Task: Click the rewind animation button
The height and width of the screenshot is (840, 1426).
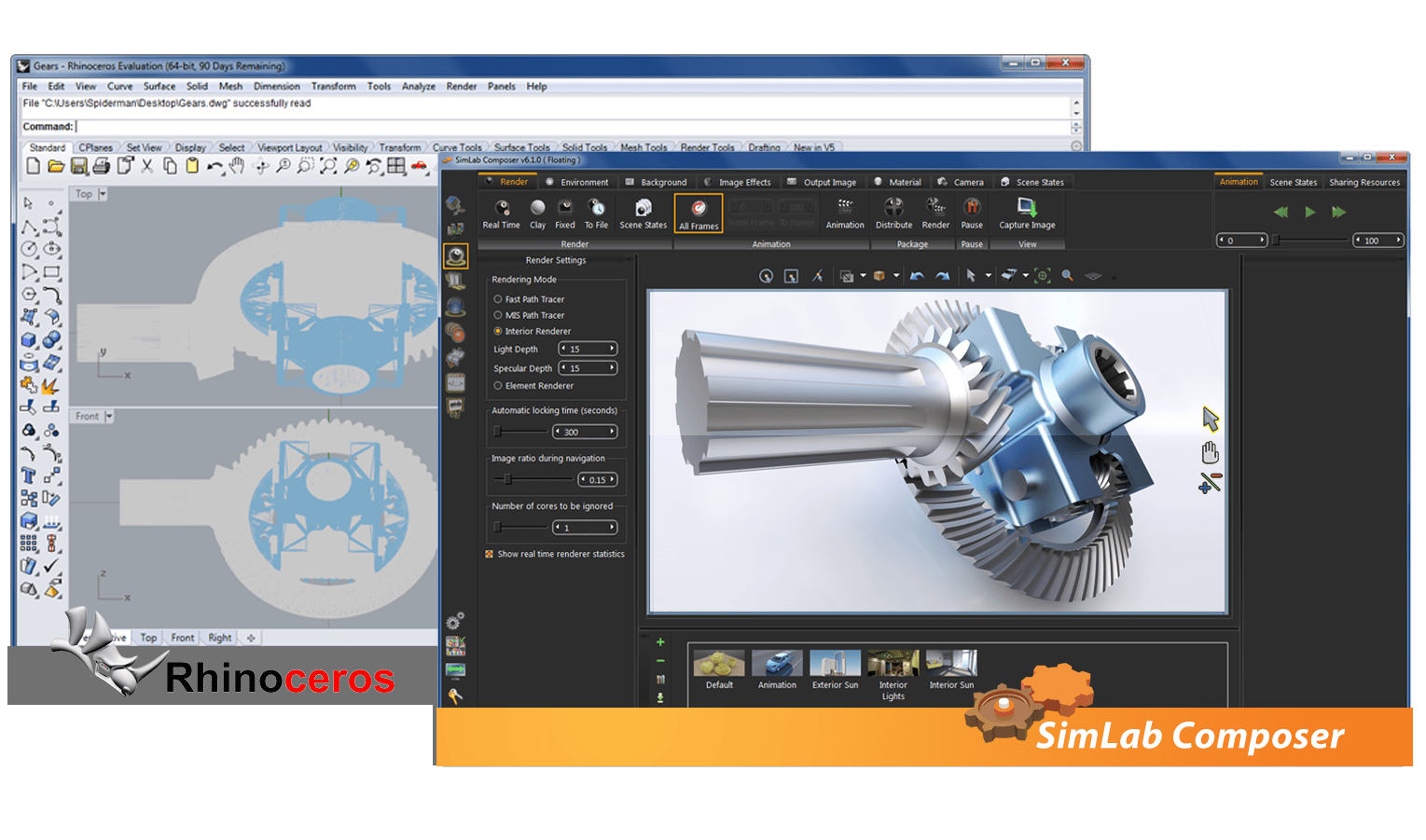Action: (x=1281, y=213)
